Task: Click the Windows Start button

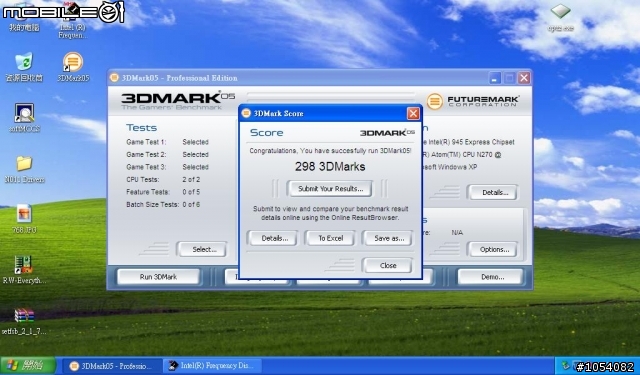Action: (x=28, y=365)
